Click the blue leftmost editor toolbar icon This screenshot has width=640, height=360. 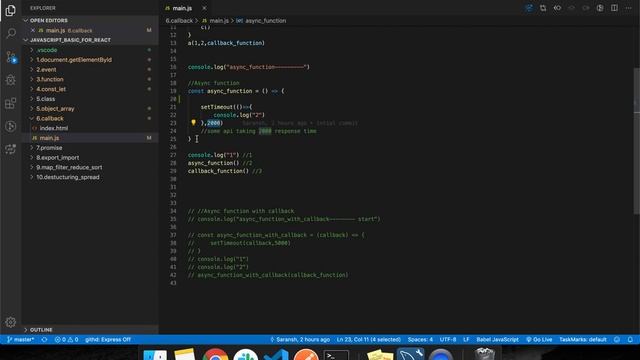click(529, 8)
